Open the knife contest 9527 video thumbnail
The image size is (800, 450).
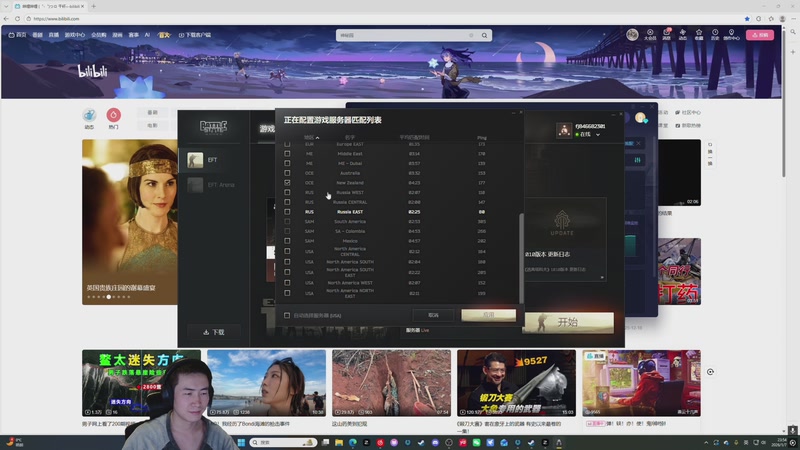(516, 383)
